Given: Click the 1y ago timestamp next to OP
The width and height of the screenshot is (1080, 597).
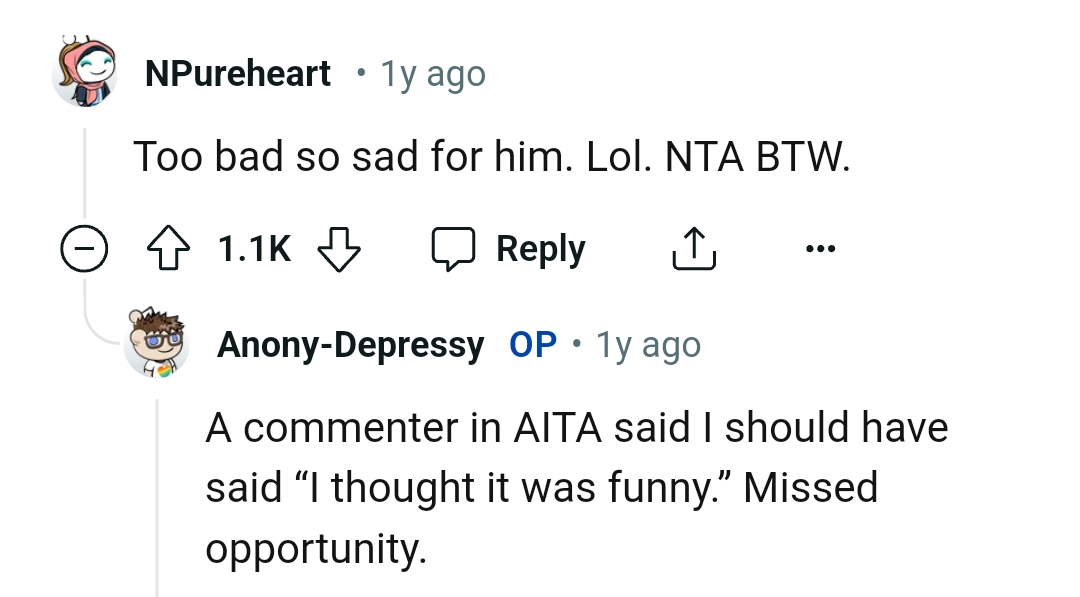Looking at the screenshot, I should (648, 345).
